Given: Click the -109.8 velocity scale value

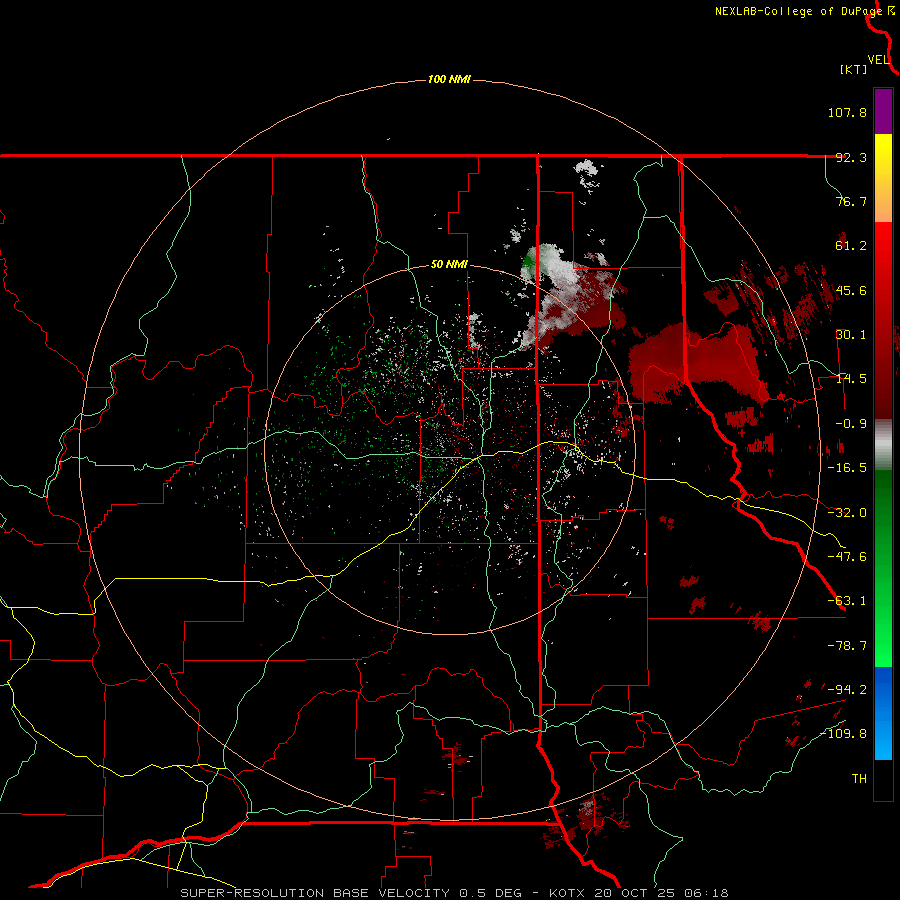Looking at the screenshot, I should pyautogui.click(x=844, y=734).
